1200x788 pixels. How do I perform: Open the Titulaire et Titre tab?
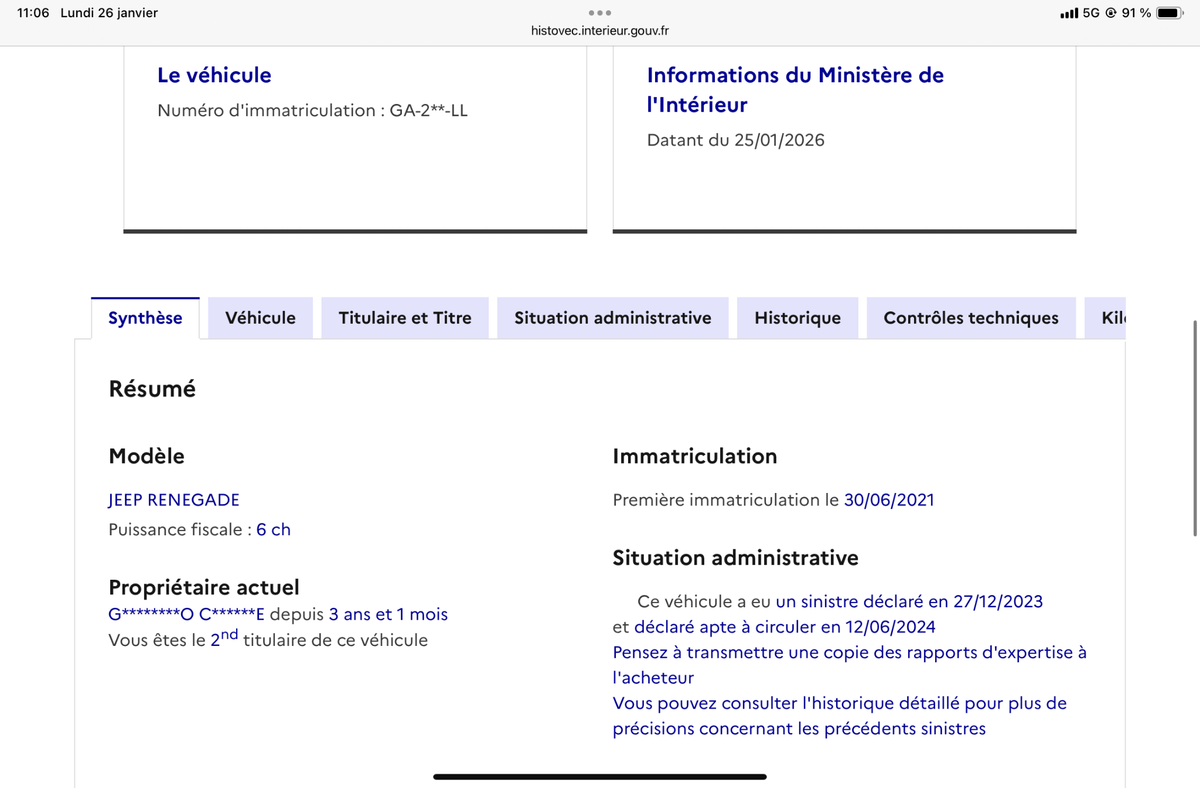coord(405,318)
